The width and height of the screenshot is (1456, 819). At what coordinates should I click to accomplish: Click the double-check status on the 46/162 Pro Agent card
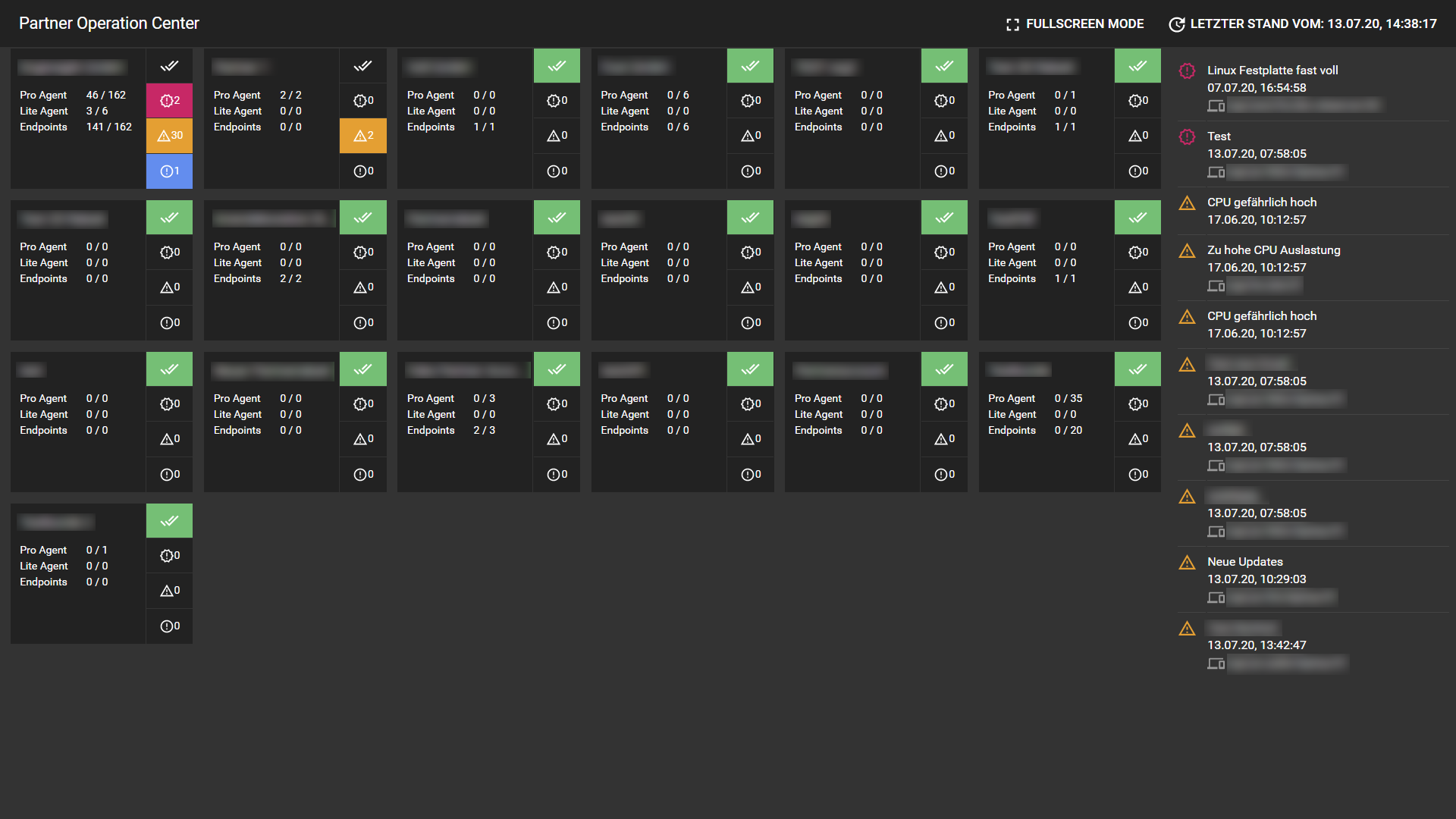pyautogui.click(x=169, y=66)
